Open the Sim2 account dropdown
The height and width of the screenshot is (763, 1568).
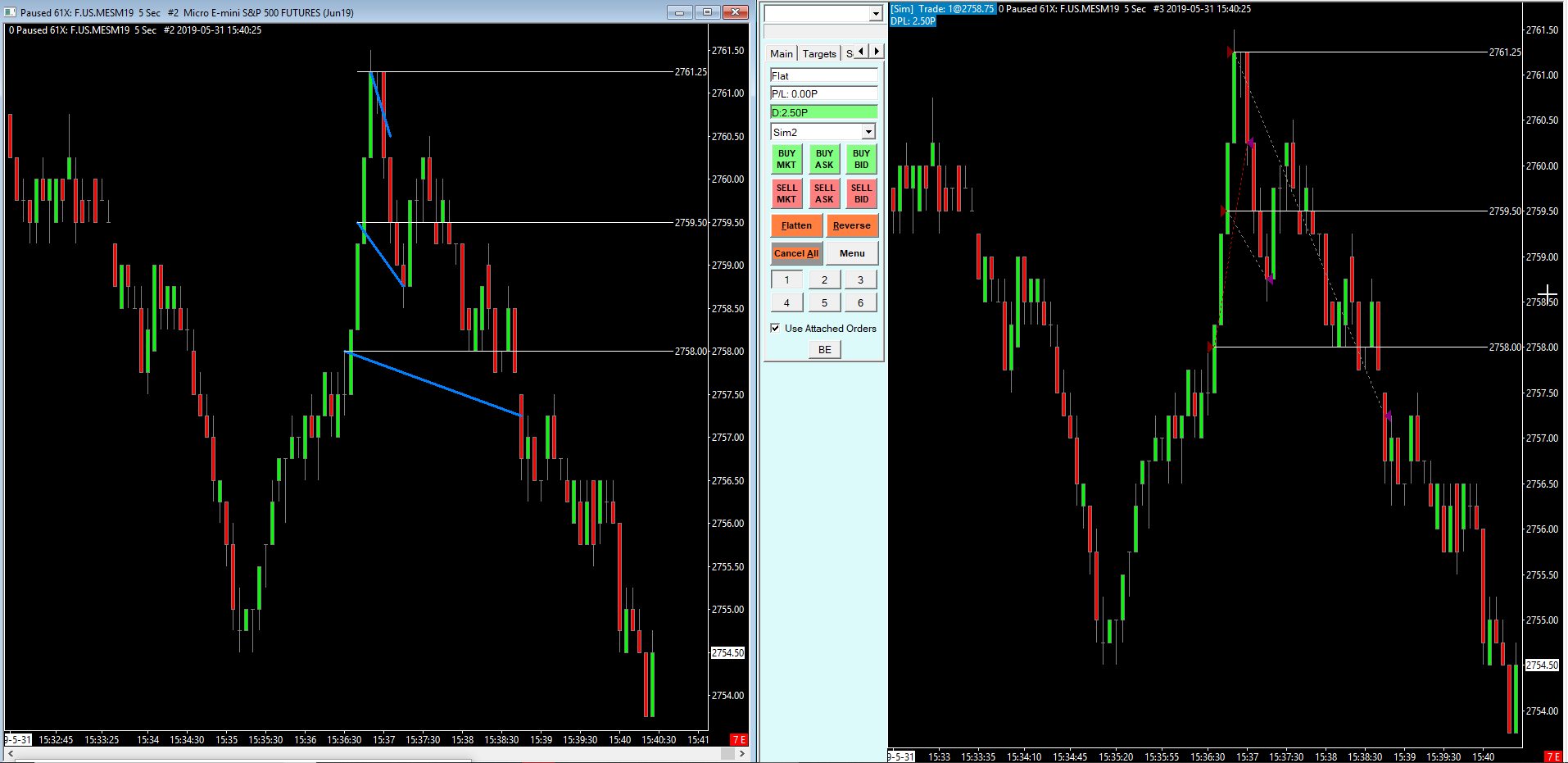[868, 132]
